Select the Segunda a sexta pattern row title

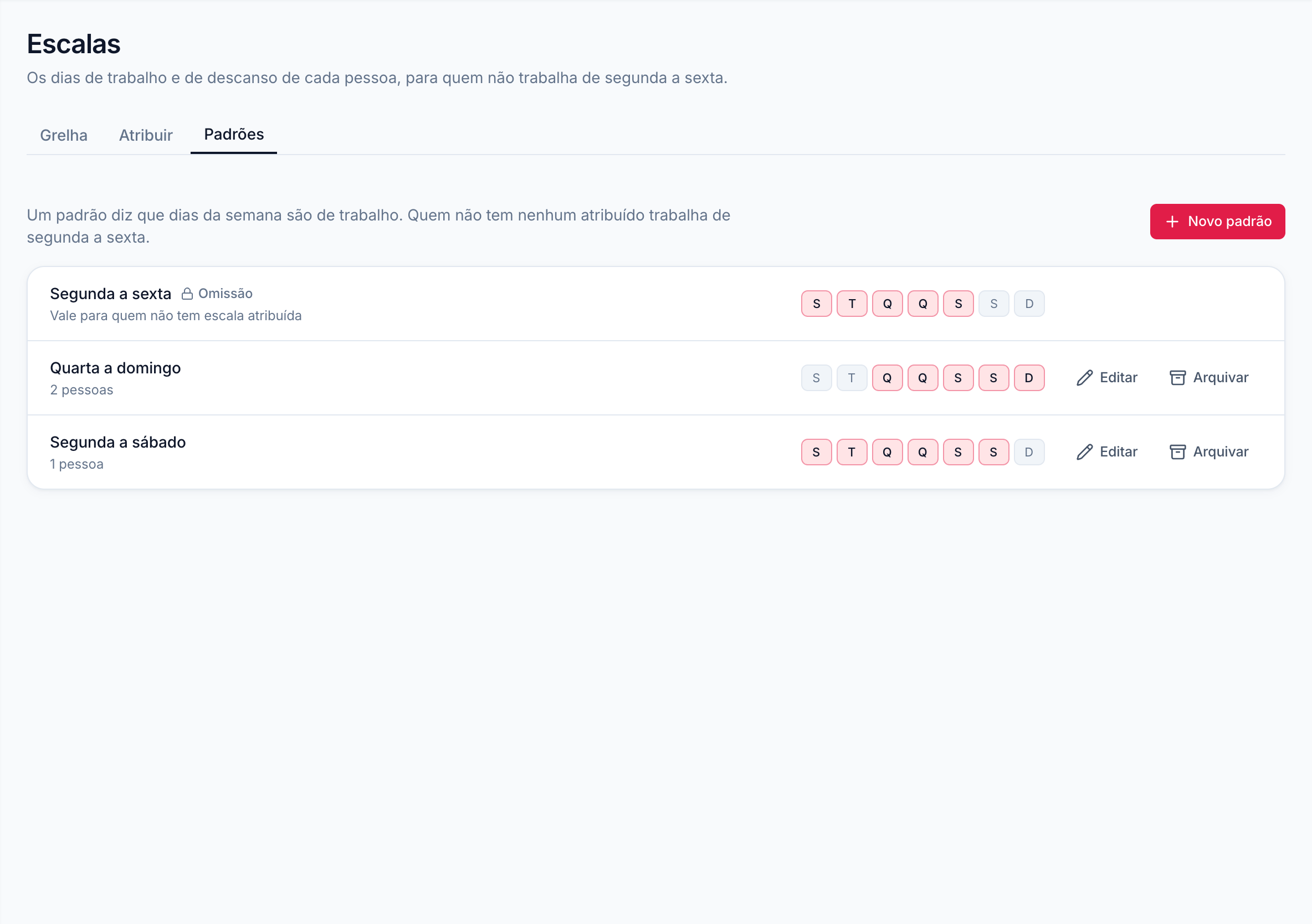110,294
